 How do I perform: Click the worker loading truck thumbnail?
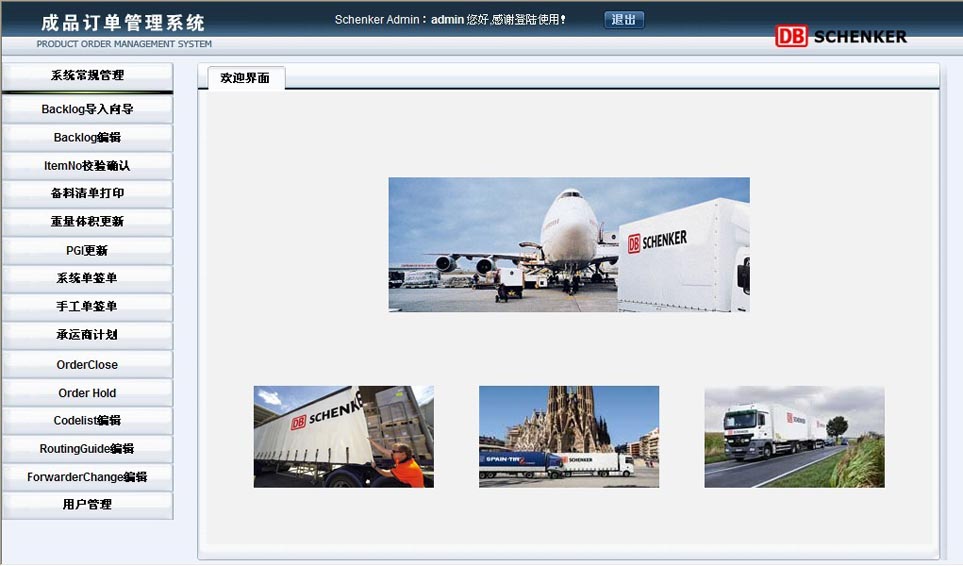click(344, 436)
